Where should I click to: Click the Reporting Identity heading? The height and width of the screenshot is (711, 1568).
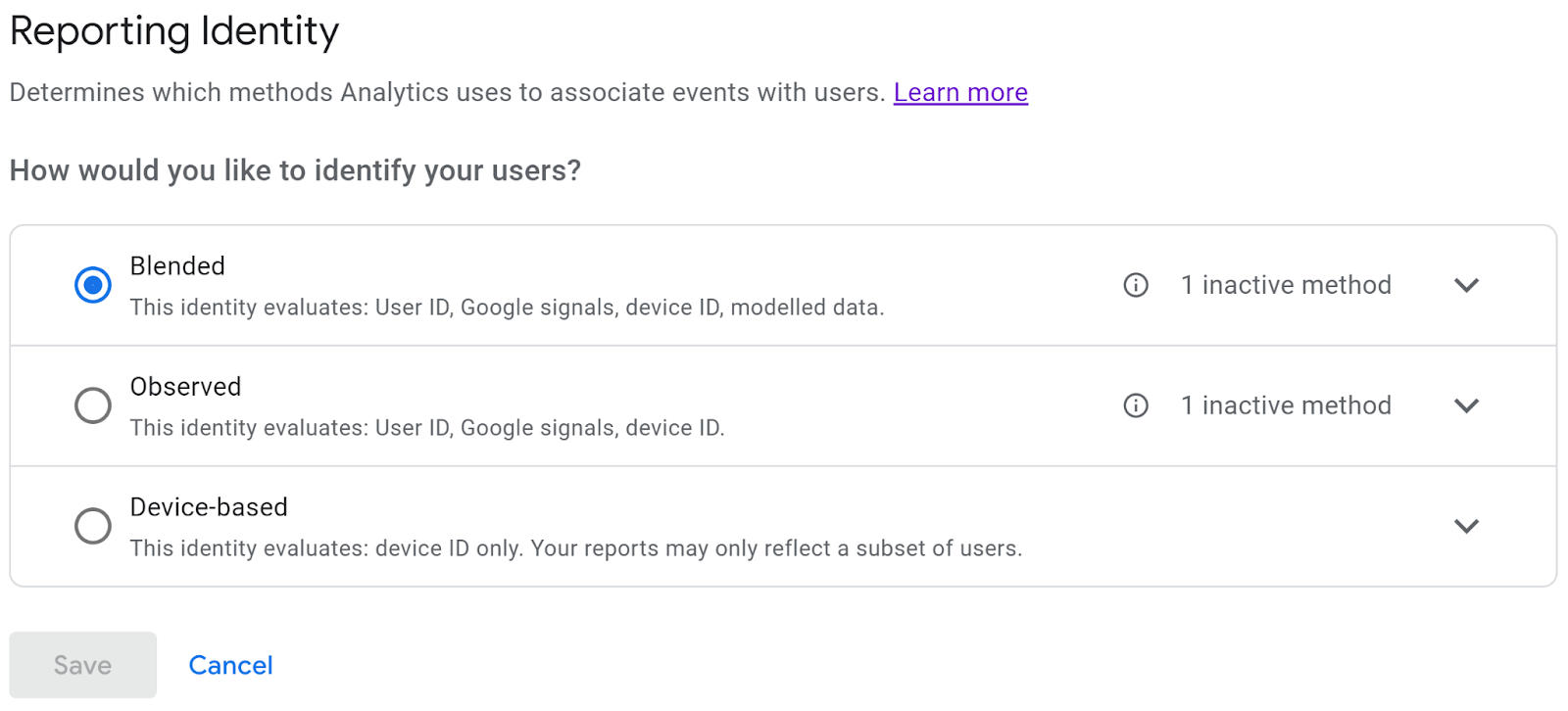(174, 31)
